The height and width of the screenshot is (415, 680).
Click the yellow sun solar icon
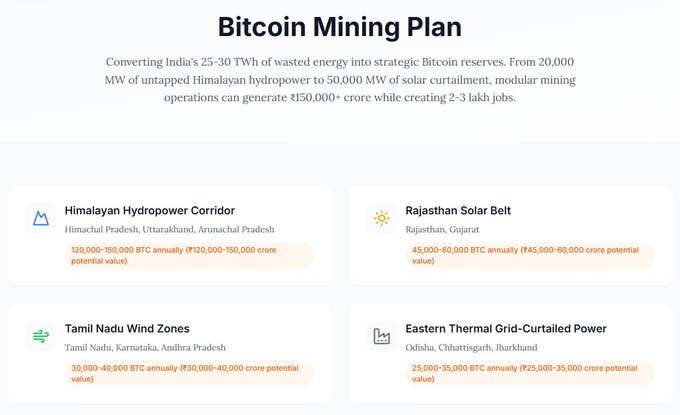click(x=382, y=218)
